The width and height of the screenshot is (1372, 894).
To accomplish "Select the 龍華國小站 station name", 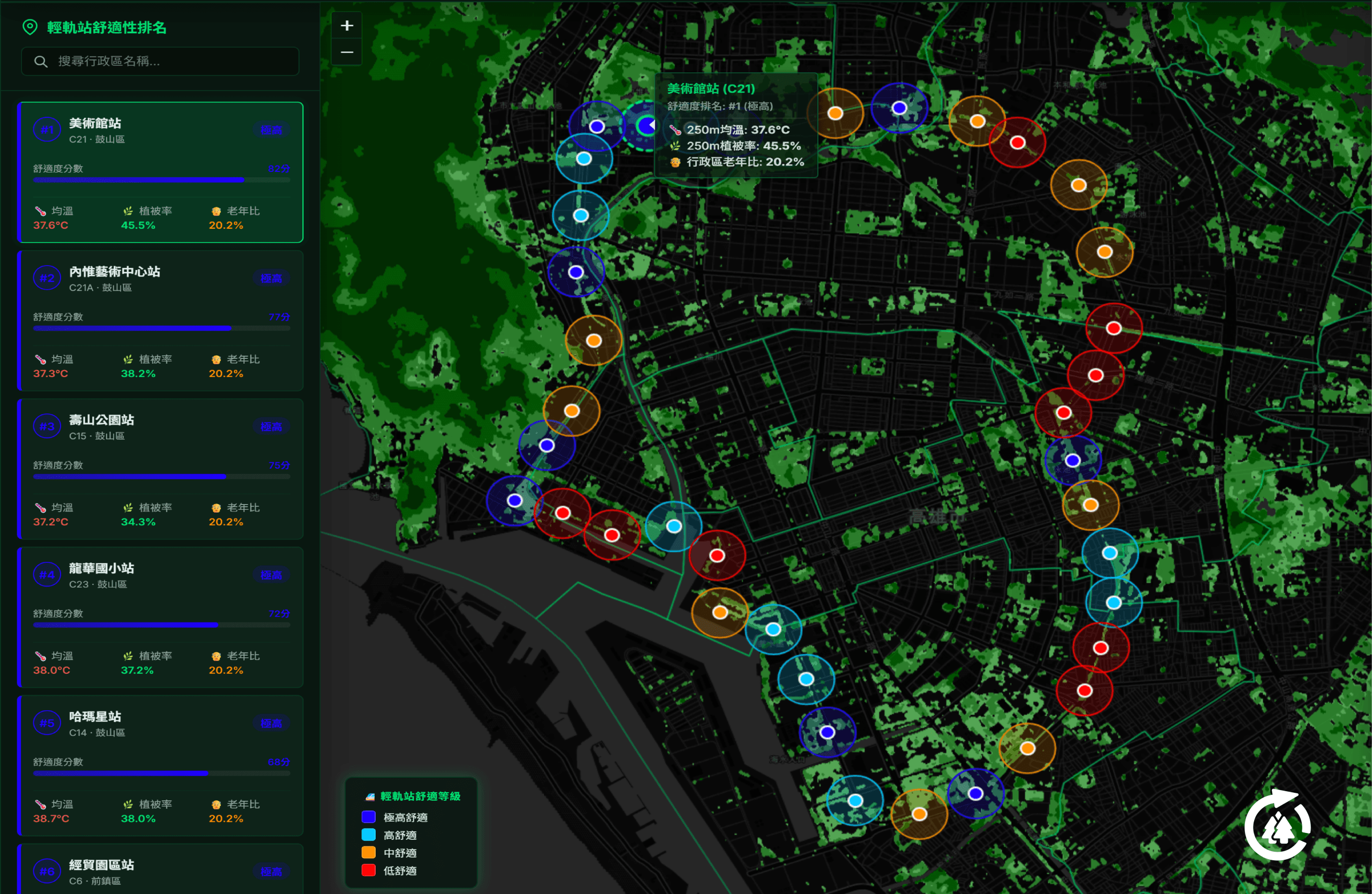I will click(101, 568).
